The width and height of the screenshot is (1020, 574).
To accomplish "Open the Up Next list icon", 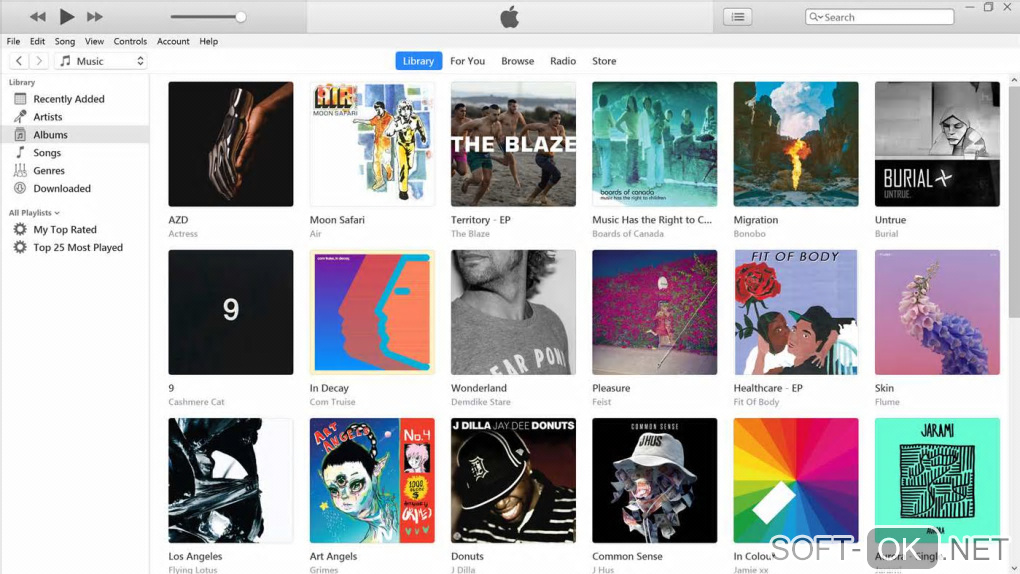I will tap(738, 17).
